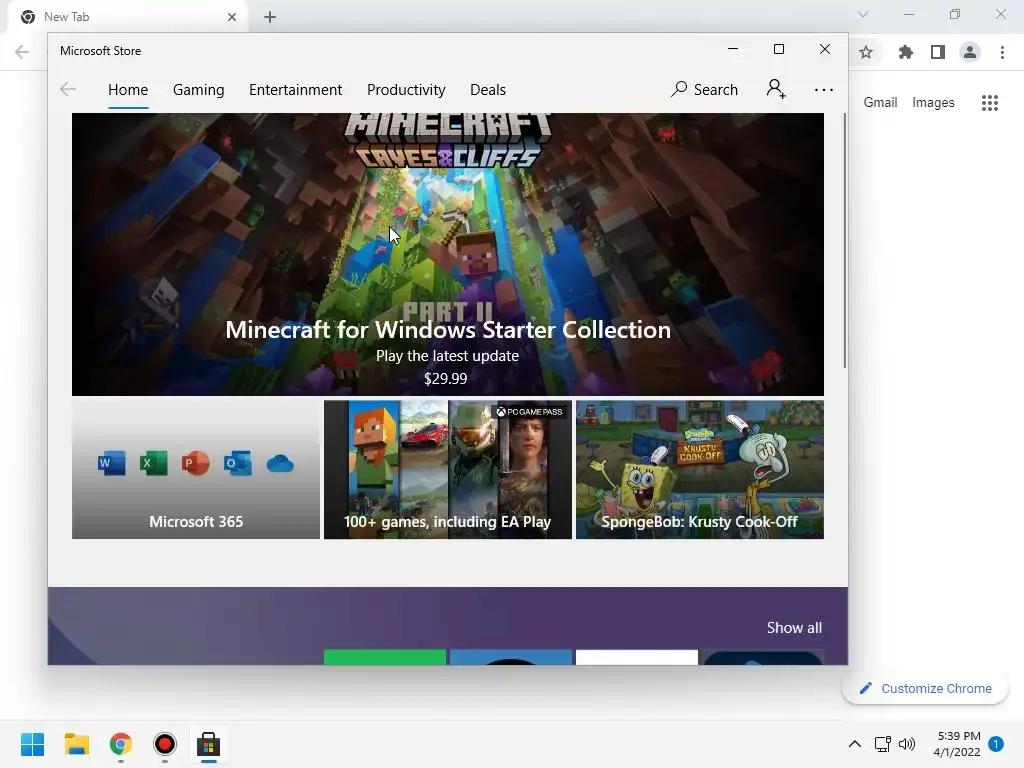Toggle Chrome side panel icon

click(x=938, y=52)
